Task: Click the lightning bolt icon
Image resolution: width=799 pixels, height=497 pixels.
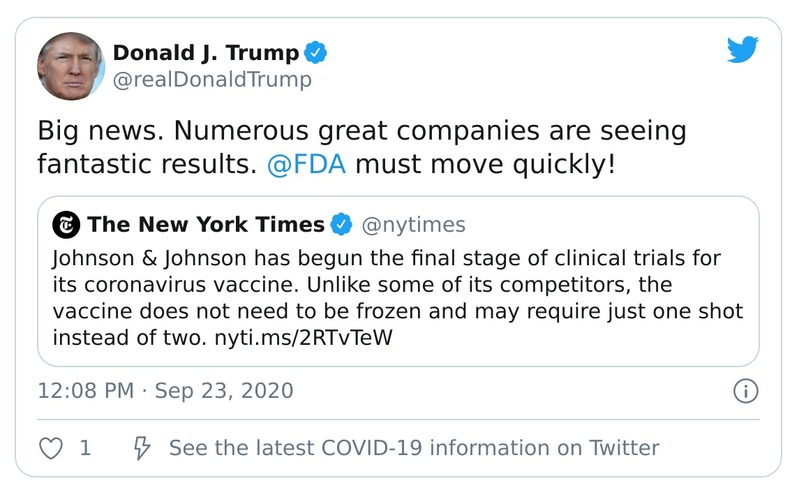Action: (x=142, y=447)
